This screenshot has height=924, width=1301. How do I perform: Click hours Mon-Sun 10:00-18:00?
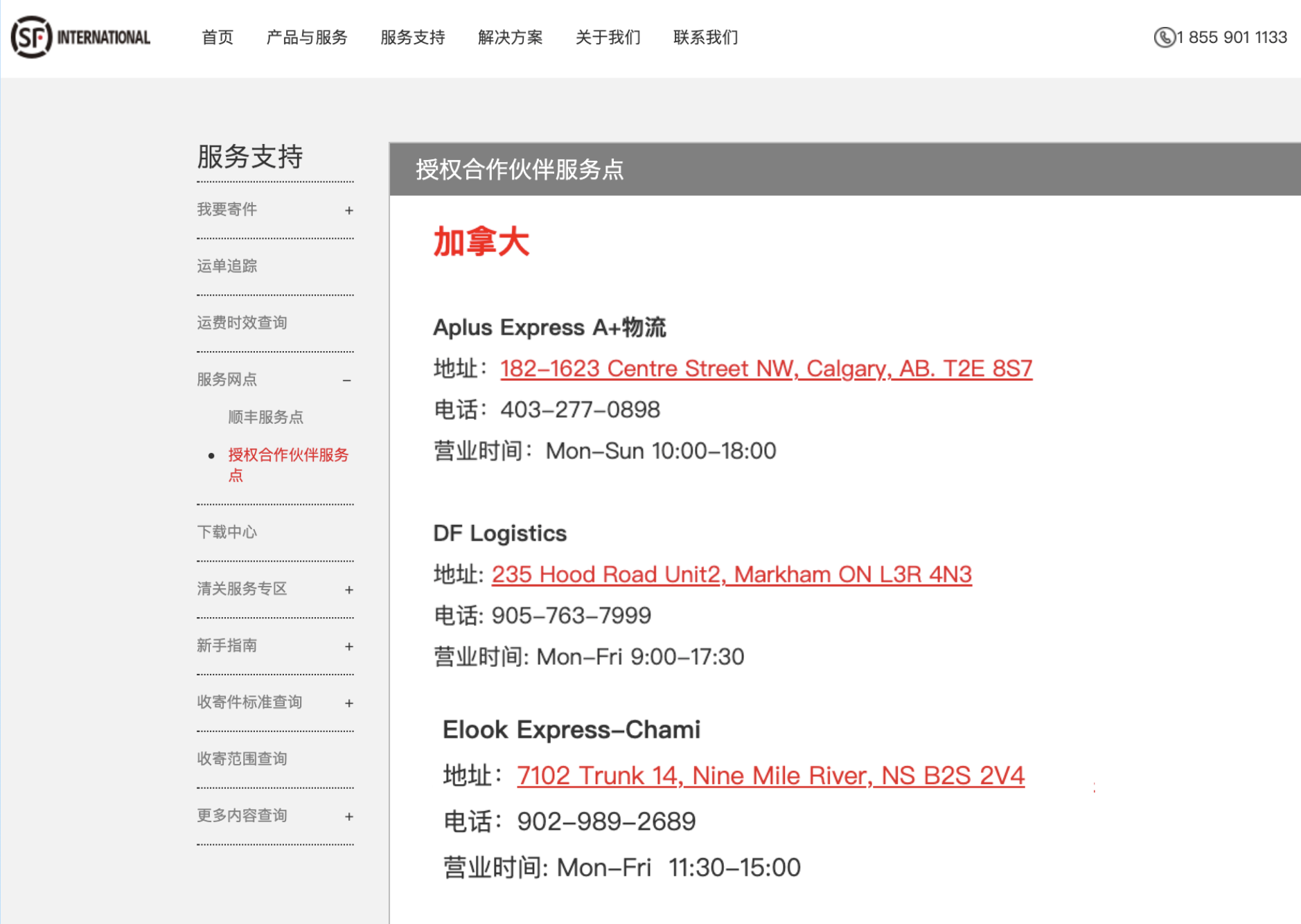[x=661, y=451]
